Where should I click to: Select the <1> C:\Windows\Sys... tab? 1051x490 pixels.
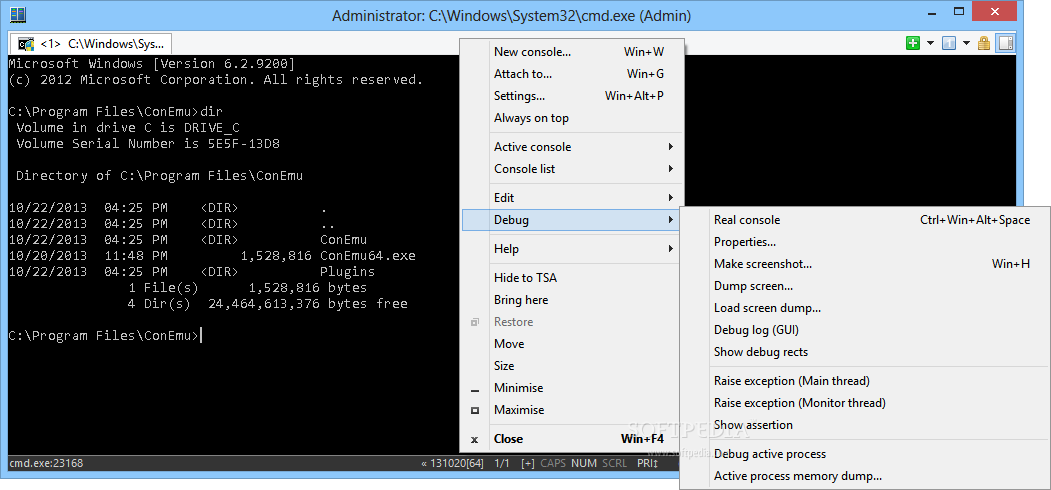[x=90, y=44]
